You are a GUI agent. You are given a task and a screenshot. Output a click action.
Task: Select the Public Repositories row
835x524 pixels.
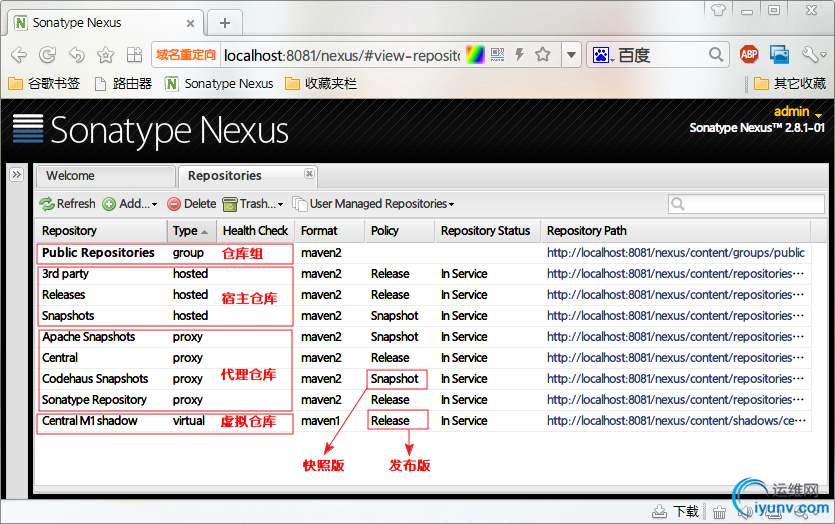pos(423,253)
